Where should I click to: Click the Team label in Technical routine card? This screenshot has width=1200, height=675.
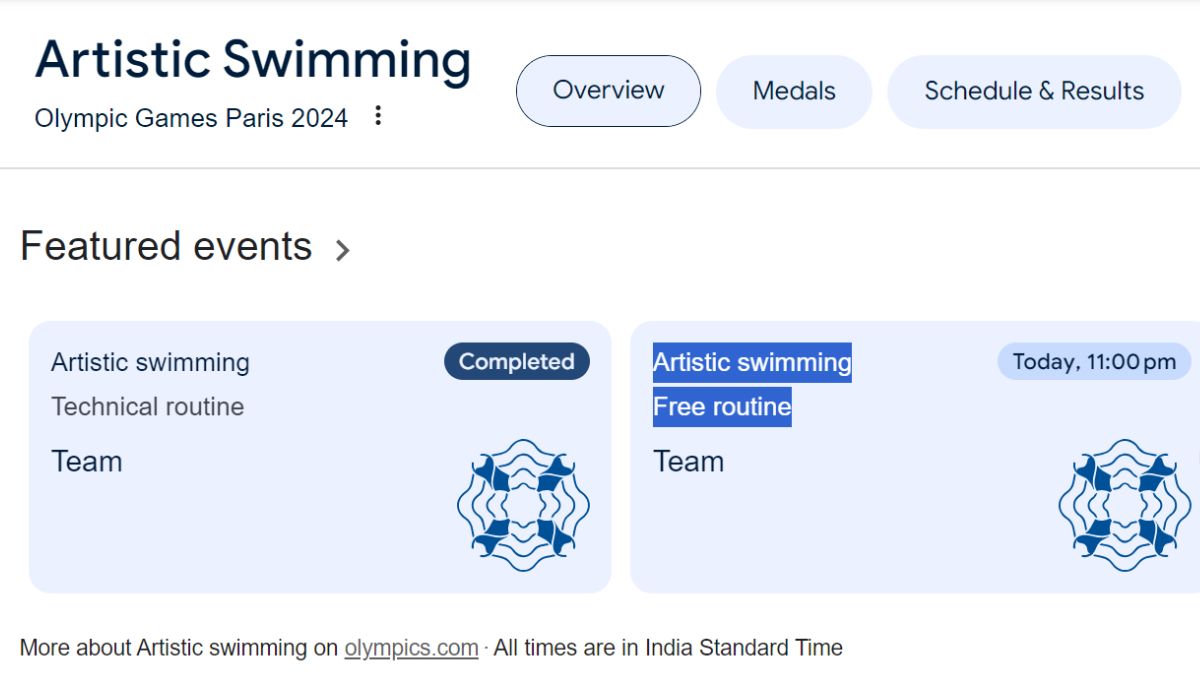(87, 462)
